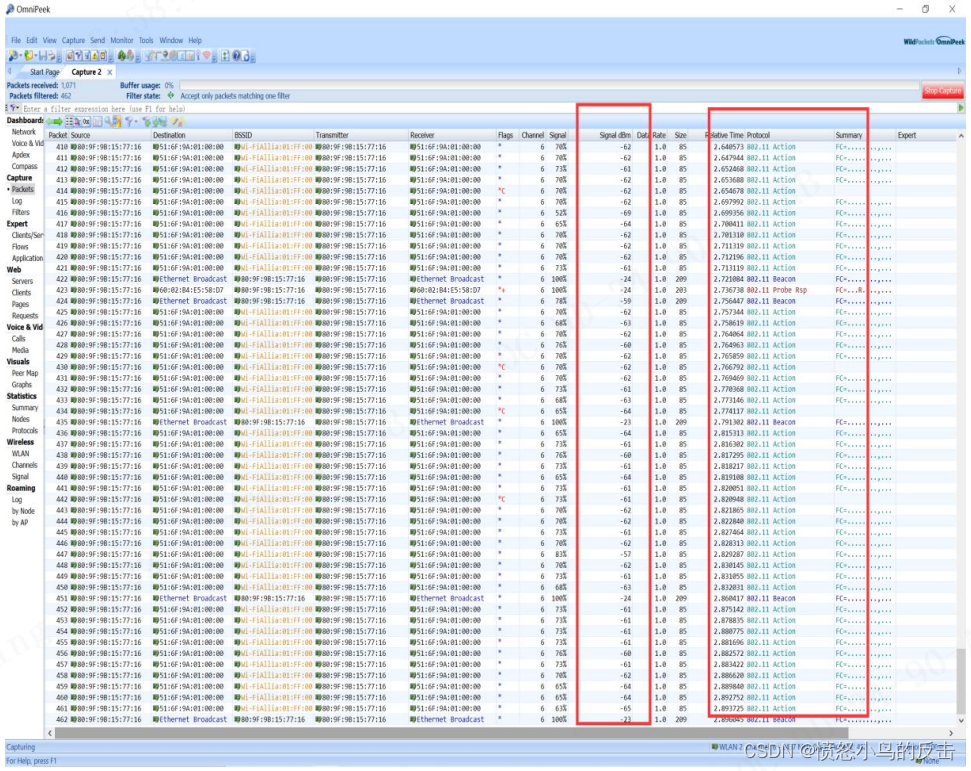Open the Edit menu
Screen dimensions: 971x771
pyautogui.click(x=32, y=40)
